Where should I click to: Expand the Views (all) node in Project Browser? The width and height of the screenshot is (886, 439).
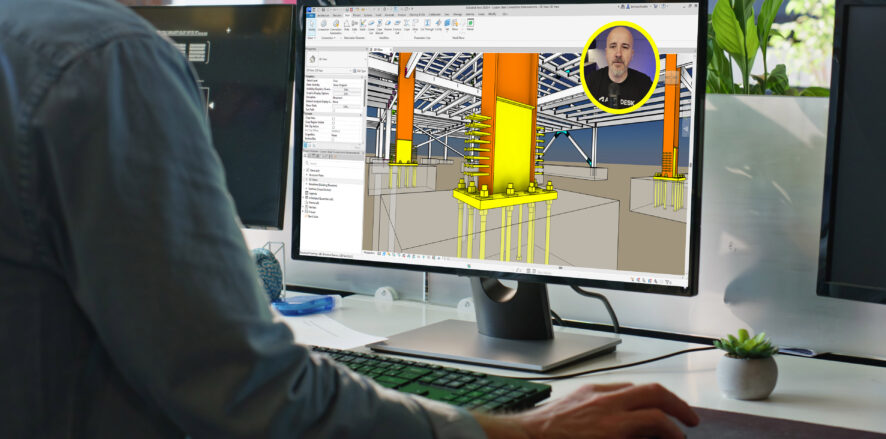(x=306, y=170)
